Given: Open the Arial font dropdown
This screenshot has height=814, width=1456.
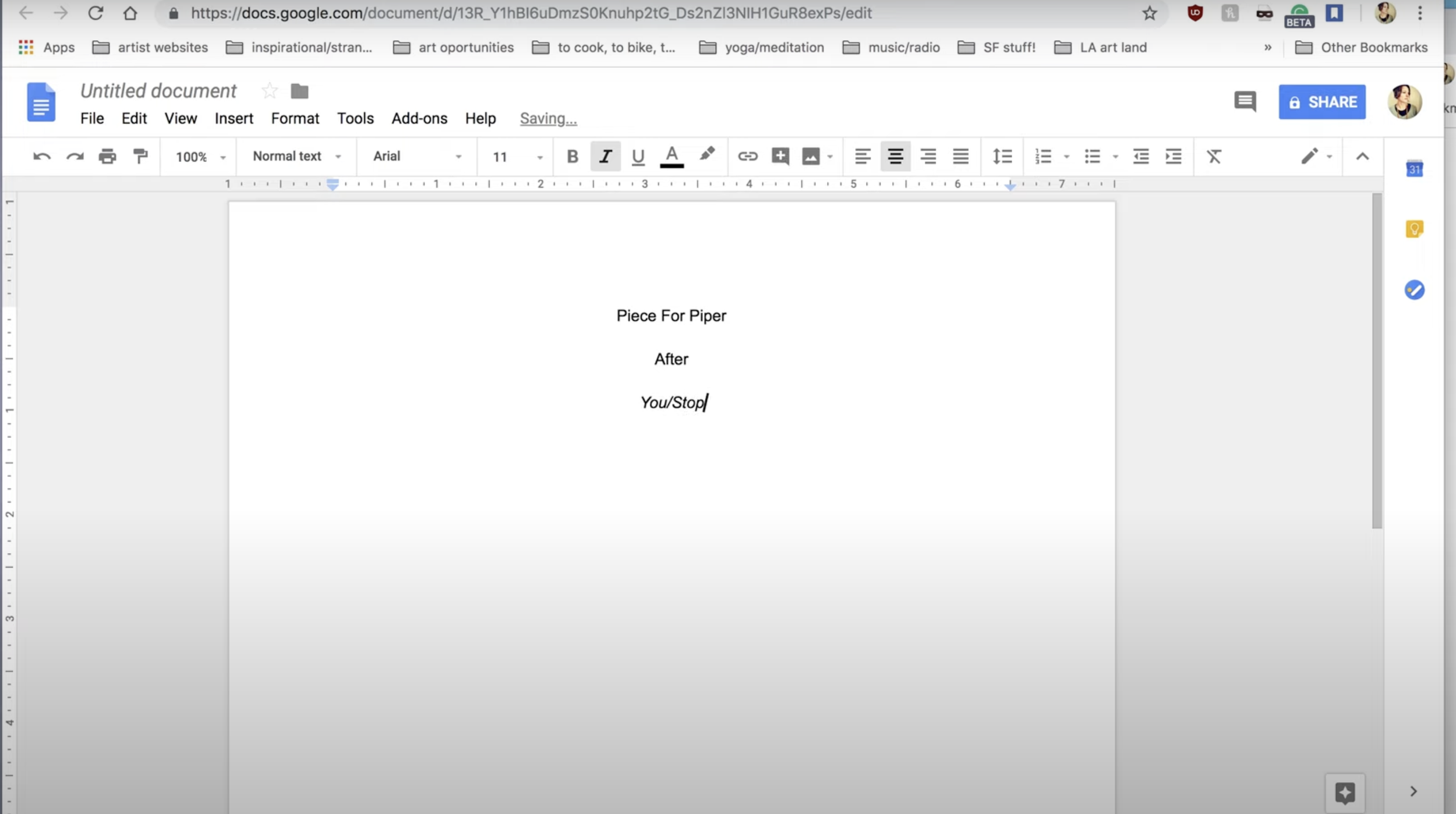Looking at the screenshot, I should coord(416,156).
